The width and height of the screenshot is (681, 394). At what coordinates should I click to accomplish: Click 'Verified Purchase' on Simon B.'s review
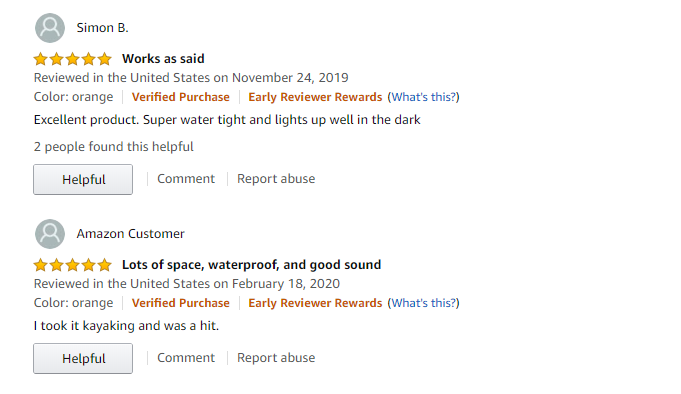(x=181, y=97)
